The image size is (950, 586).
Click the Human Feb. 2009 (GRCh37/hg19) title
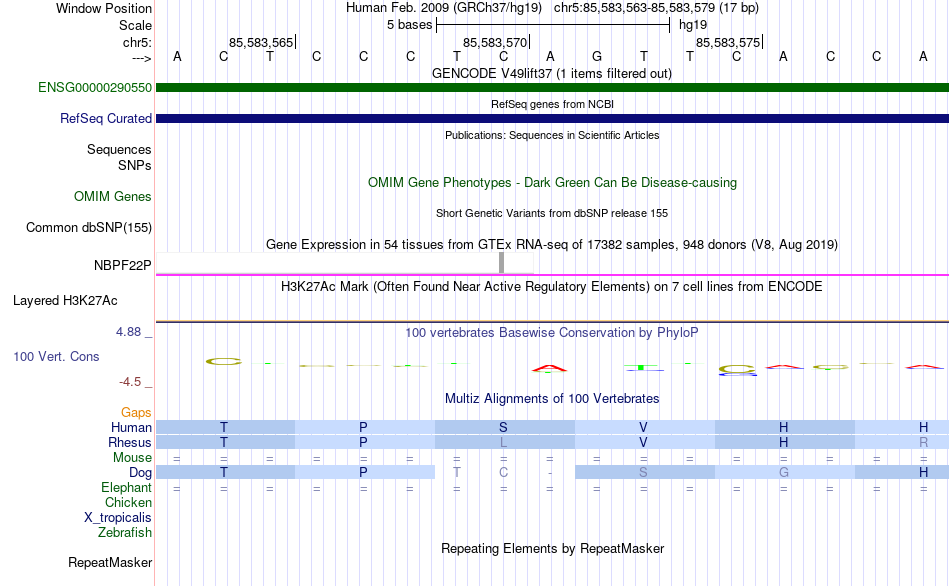(443, 8)
